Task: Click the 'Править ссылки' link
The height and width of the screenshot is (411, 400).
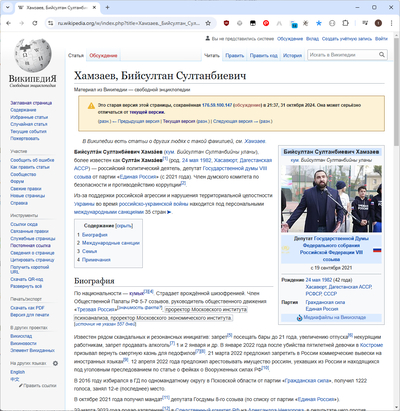Action: coord(39,386)
